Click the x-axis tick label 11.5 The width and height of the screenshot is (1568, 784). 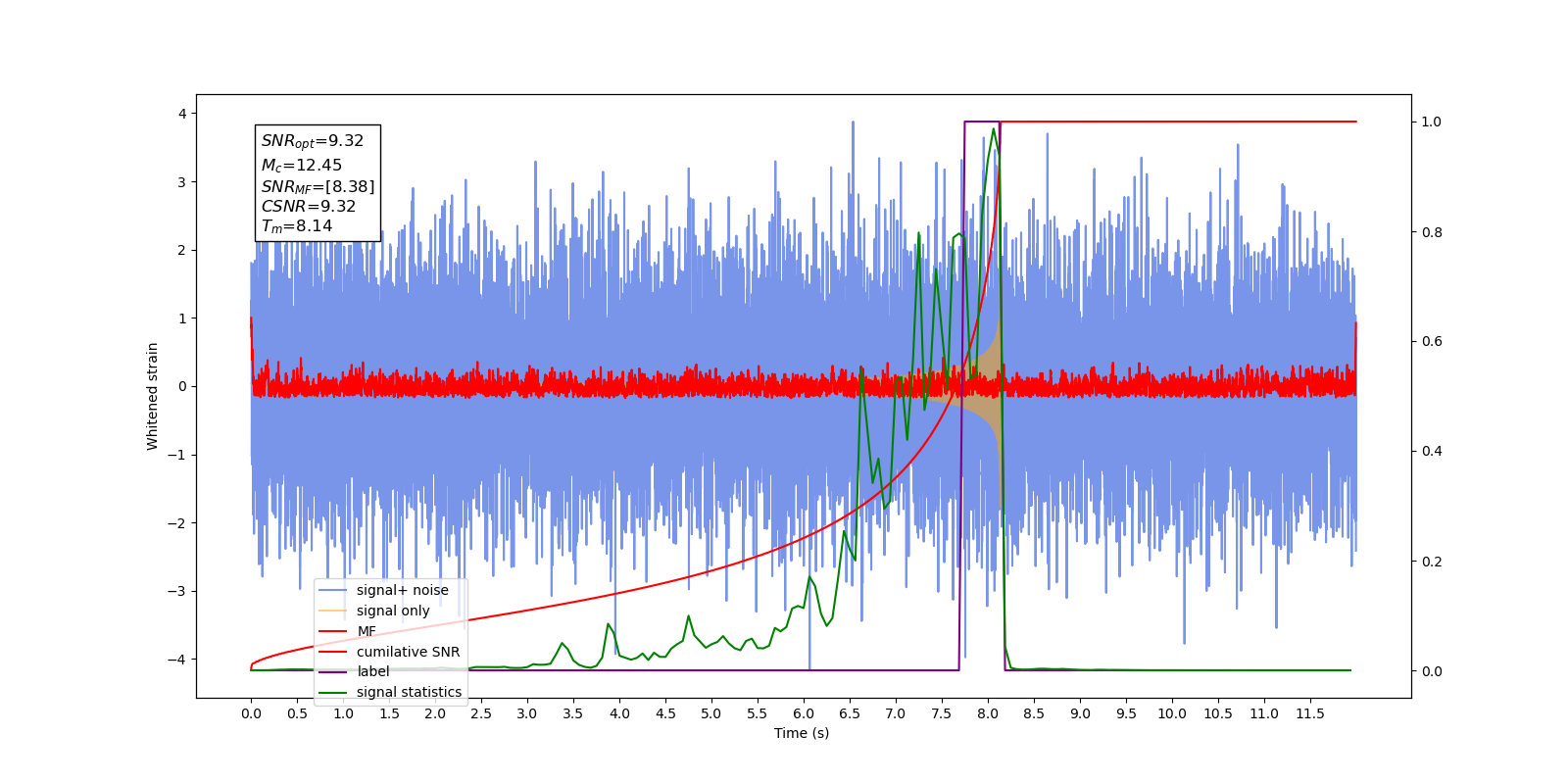pos(1310,713)
